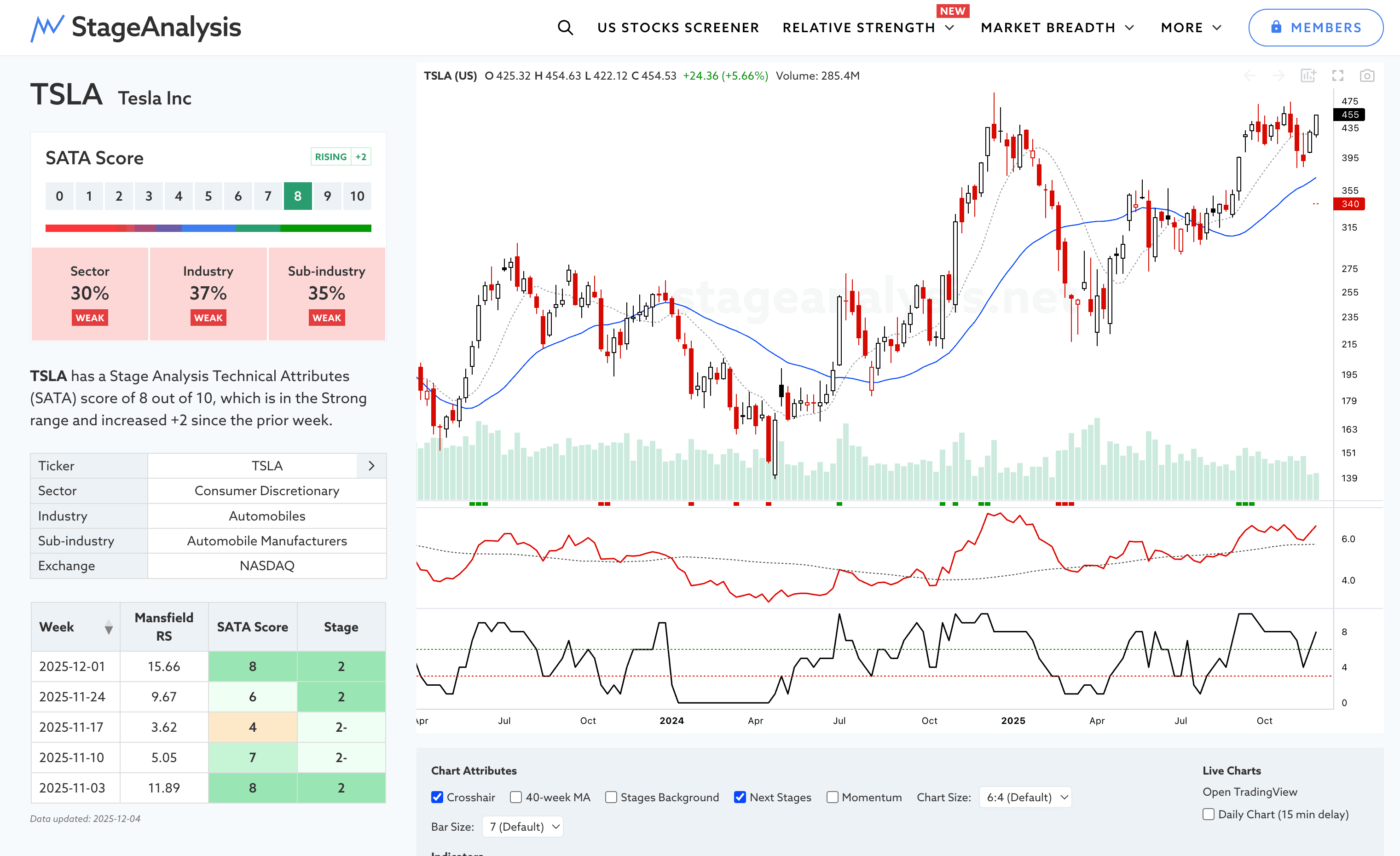1400x856 pixels.
Task: Click the search magnifier icon
Action: (x=565, y=27)
